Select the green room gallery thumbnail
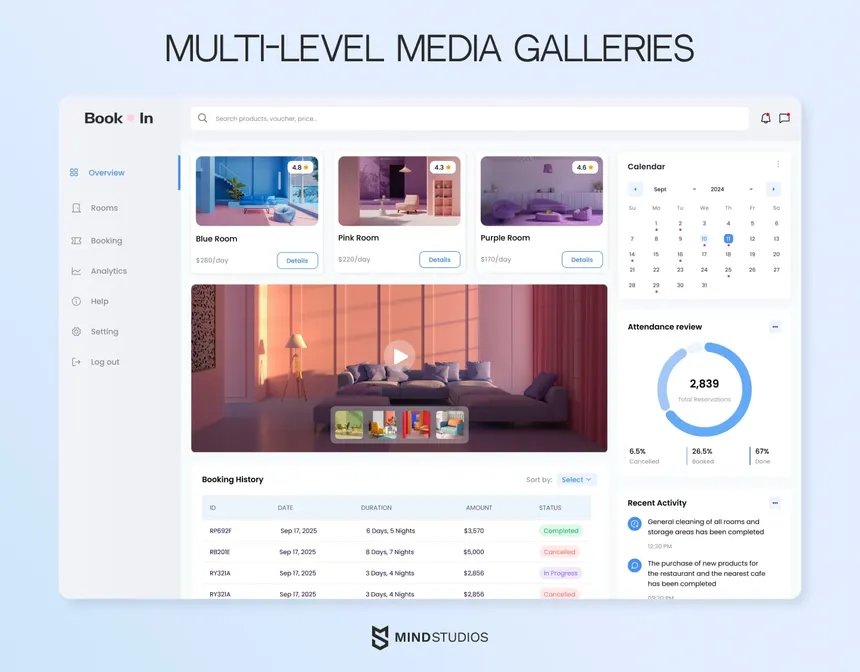Screen dimensions: 860x672 349,425
